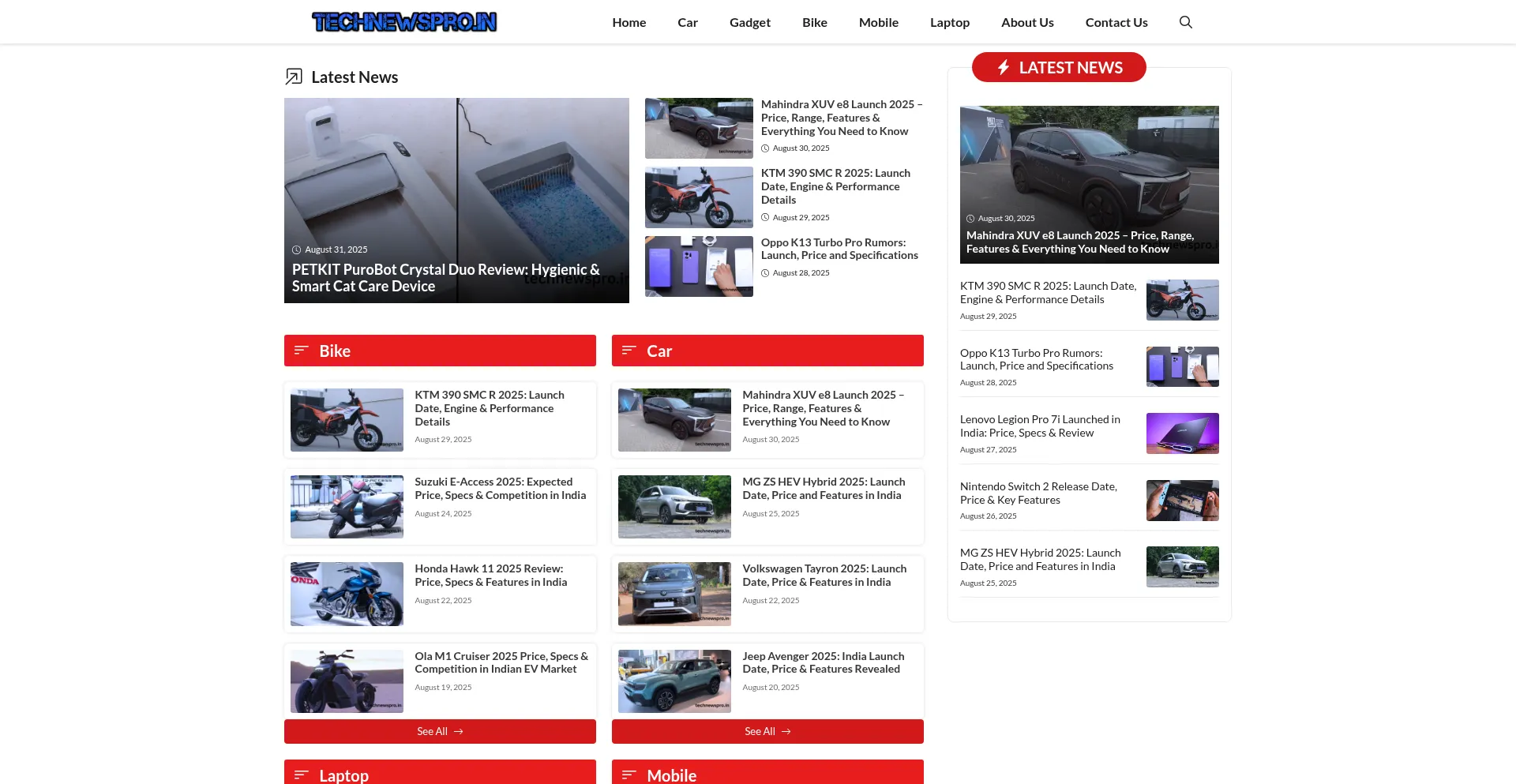The width and height of the screenshot is (1516, 784).
Task: Click Honda Hawk 11 motorcycle thumbnail
Action: pos(347,594)
